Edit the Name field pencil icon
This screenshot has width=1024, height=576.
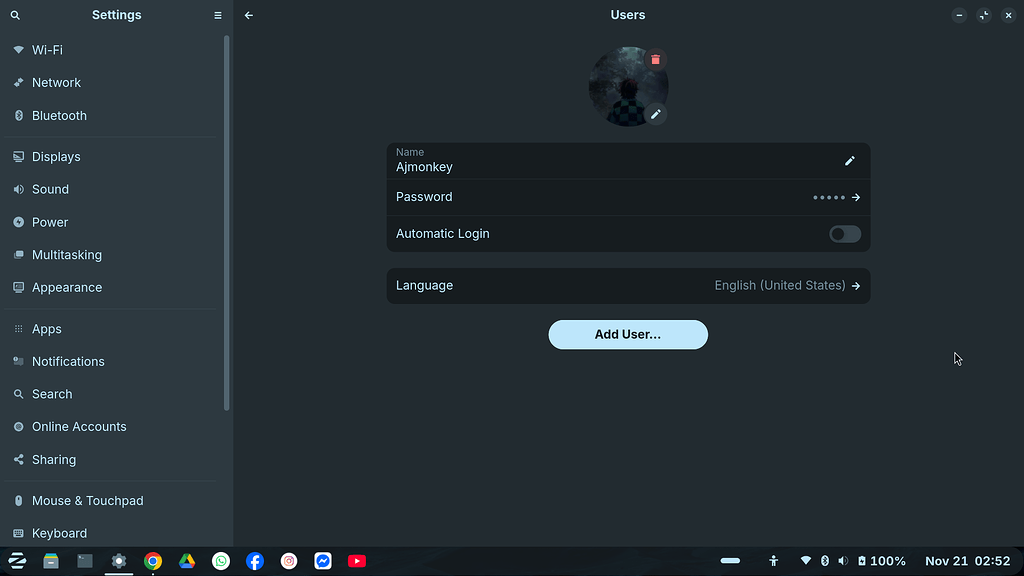(849, 161)
